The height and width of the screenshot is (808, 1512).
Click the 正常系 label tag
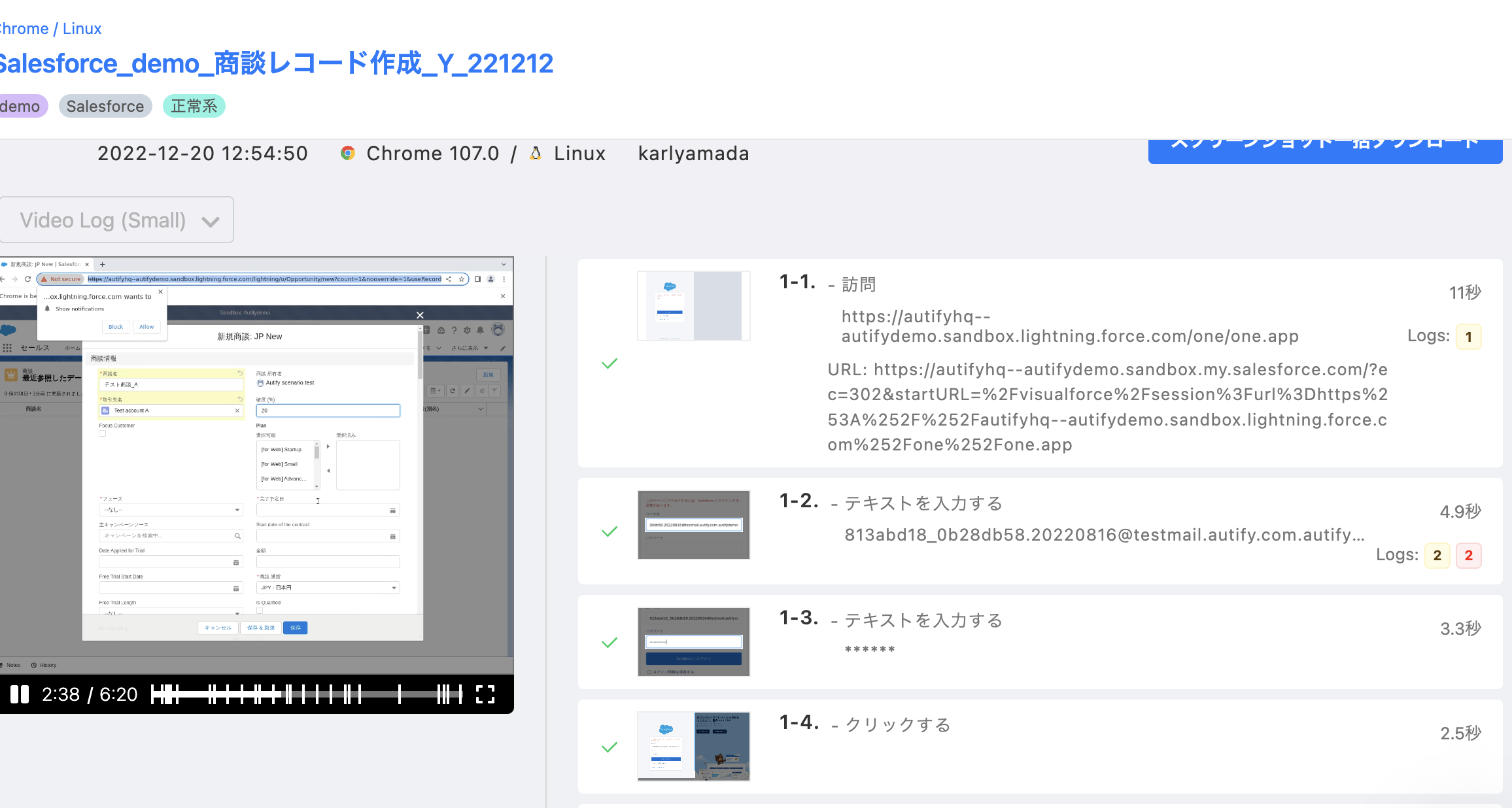[x=194, y=107]
